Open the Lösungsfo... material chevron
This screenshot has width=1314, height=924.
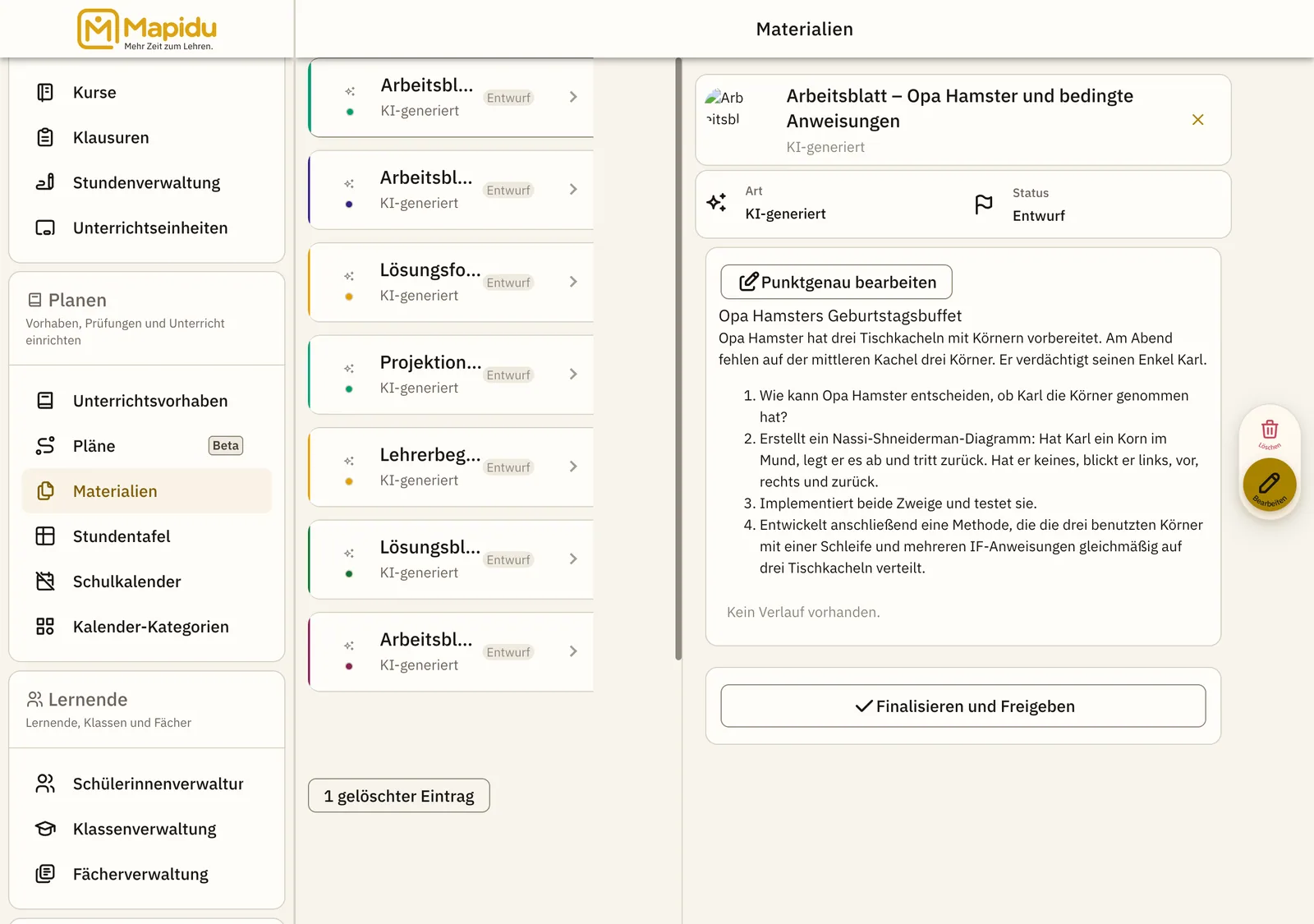coord(573,282)
